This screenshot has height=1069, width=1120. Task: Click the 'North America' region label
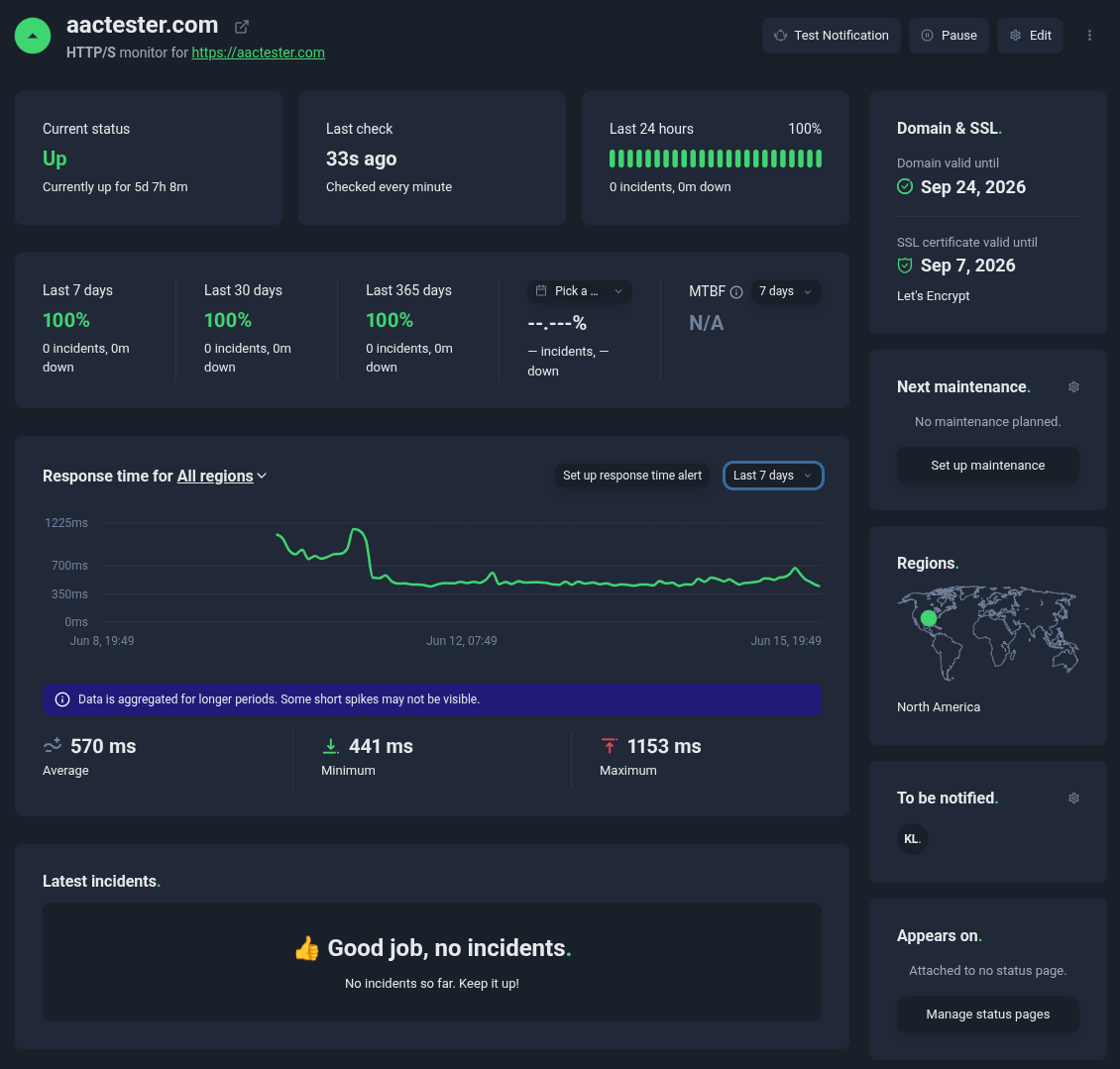pyautogui.click(x=939, y=707)
